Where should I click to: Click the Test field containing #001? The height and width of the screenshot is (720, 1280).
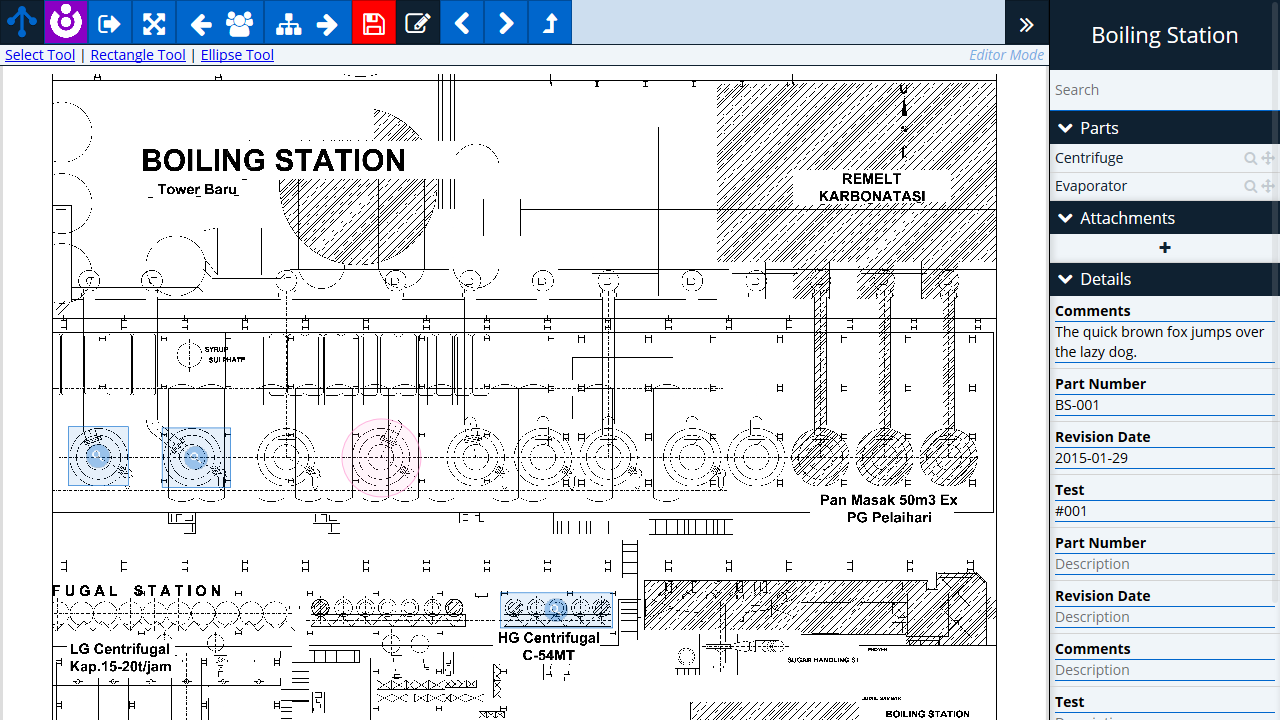click(x=1165, y=511)
